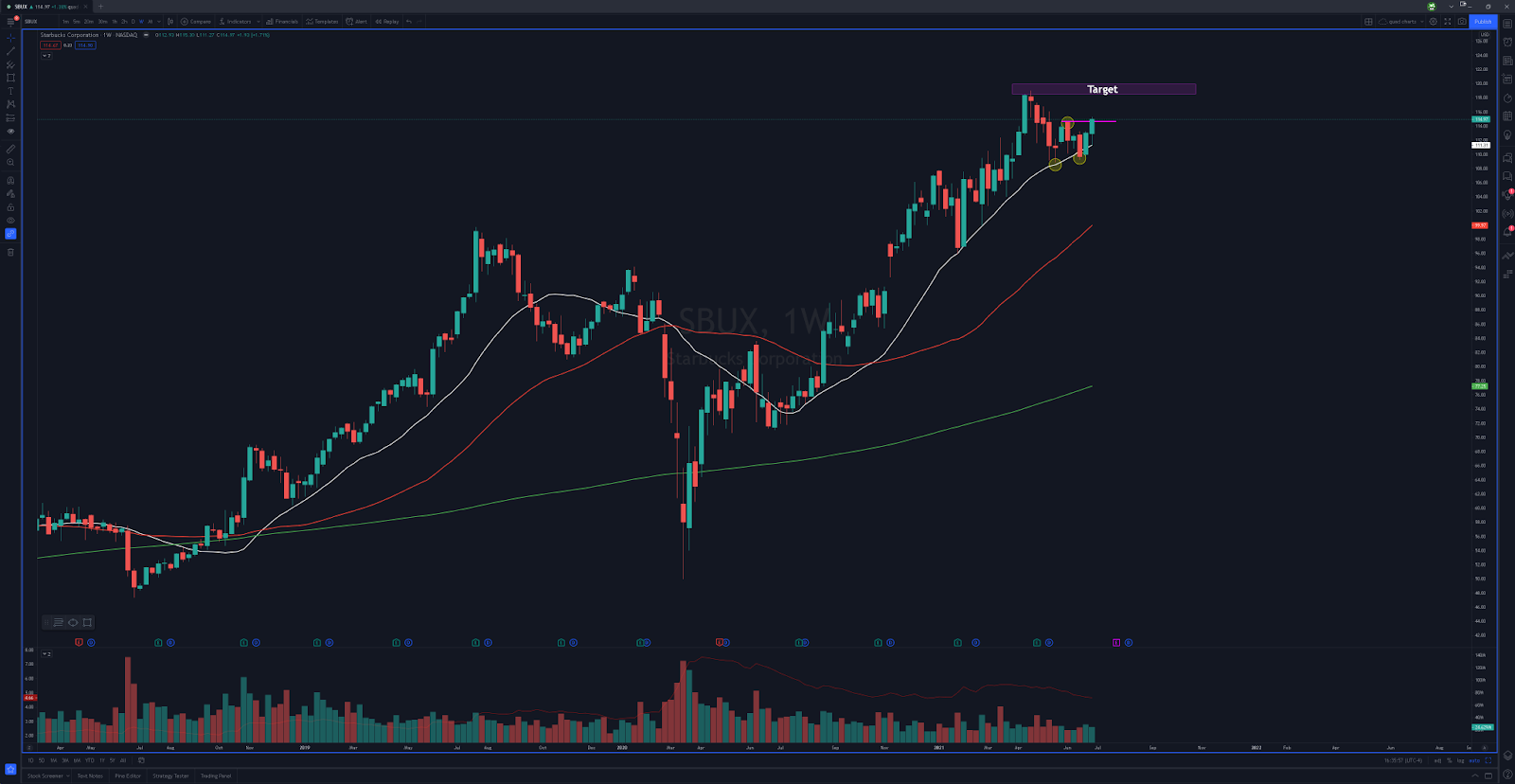Image resolution: width=1515 pixels, height=784 pixels.
Task: Open the pitchfork and Gann tools
Action: click(10, 64)
